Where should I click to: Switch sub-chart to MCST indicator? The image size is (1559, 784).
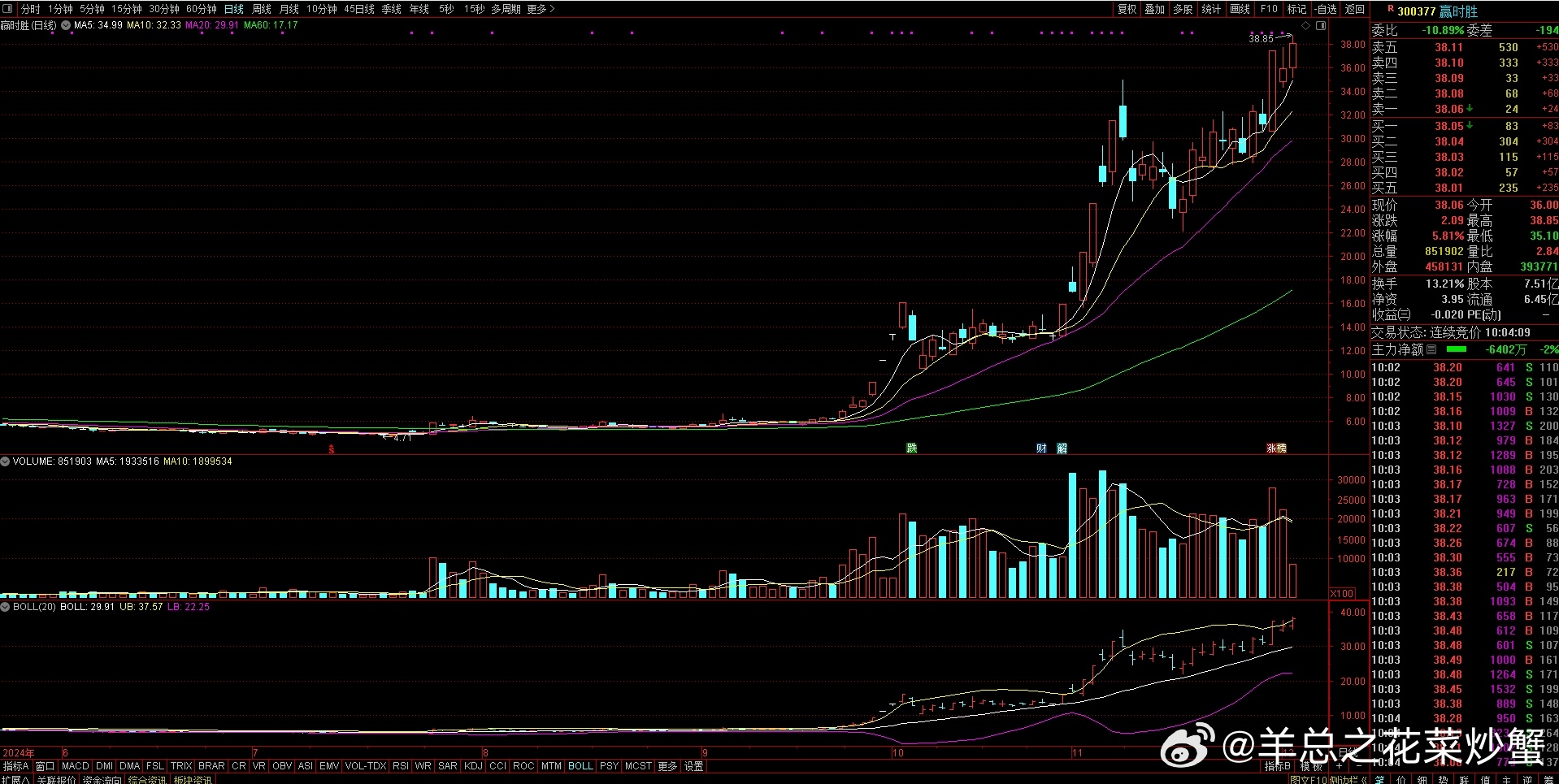click(x=638, y=766)
